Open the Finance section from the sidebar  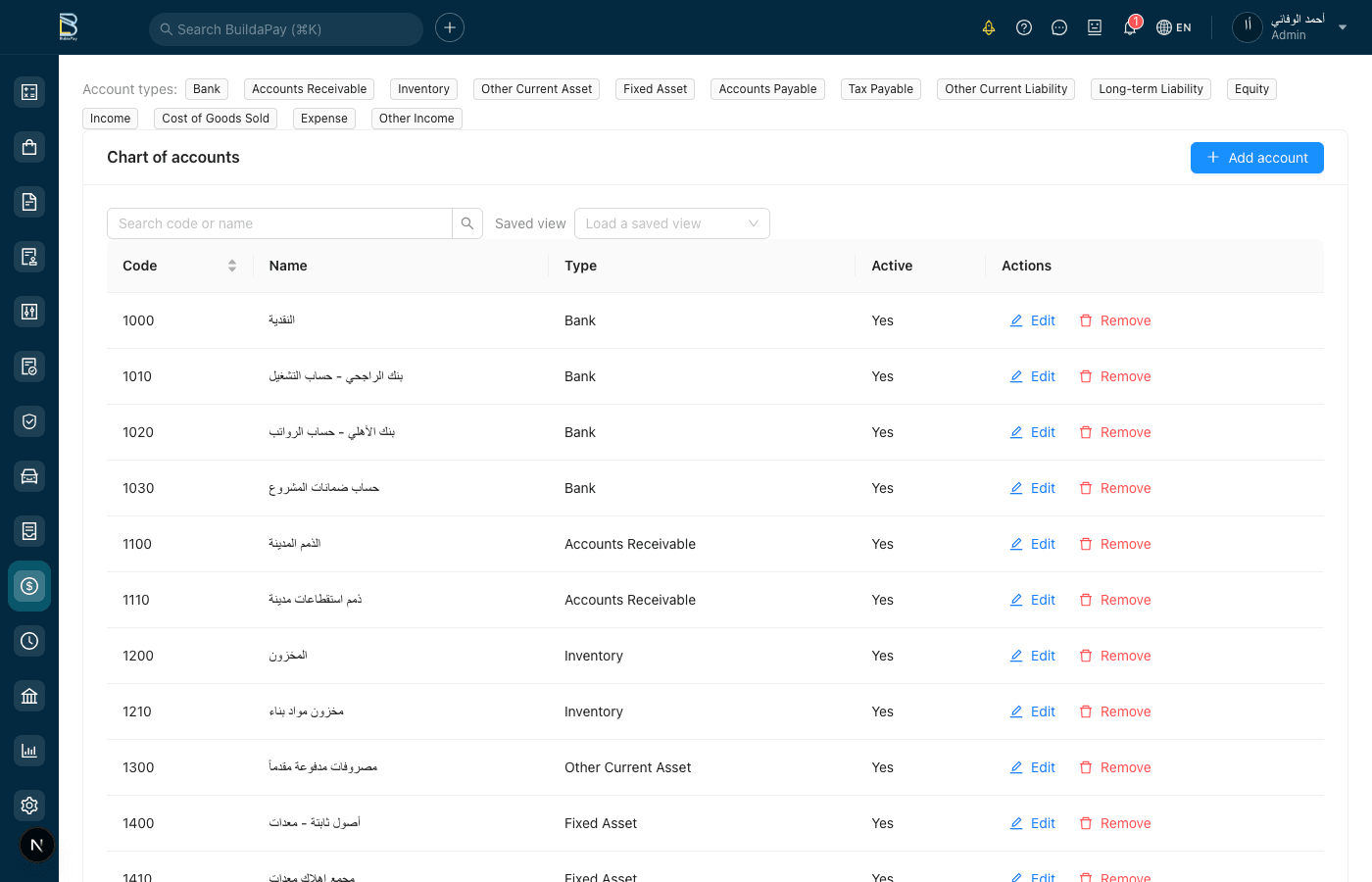pyautogui.click(x=28, y=585)
